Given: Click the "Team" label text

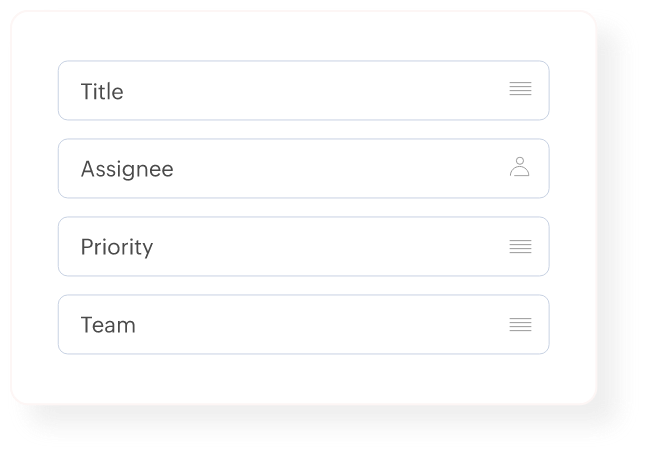Looking at the screenshot, I should pos(108,325).
